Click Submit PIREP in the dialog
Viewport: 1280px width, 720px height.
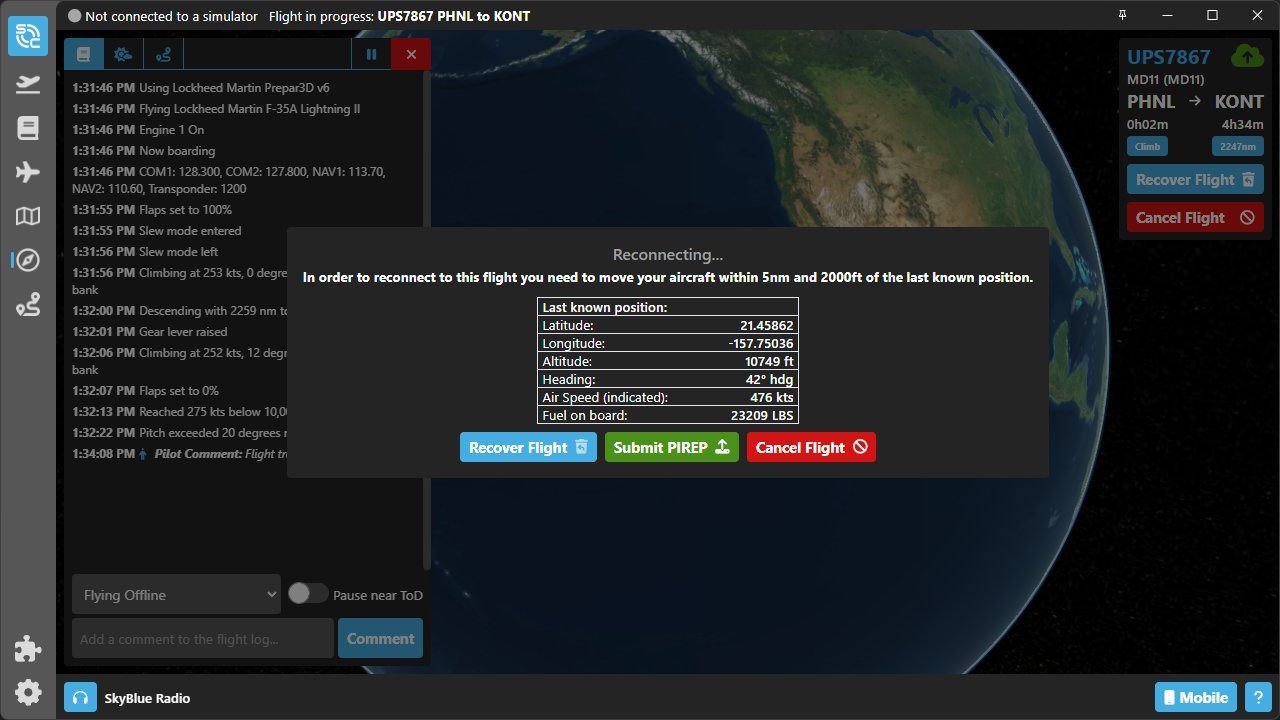(x=672, y=447)
